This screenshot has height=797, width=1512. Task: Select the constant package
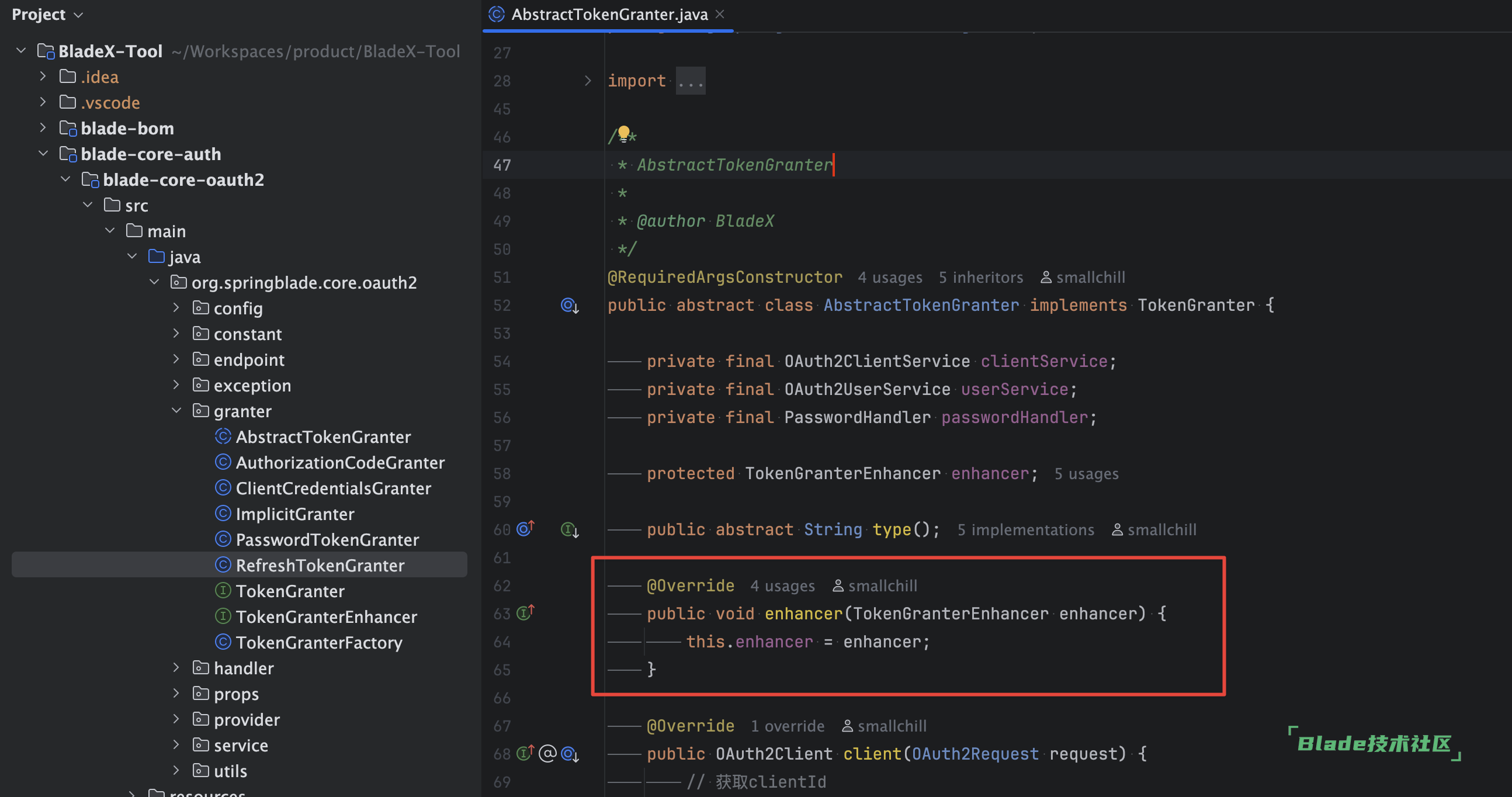point(248,334)
